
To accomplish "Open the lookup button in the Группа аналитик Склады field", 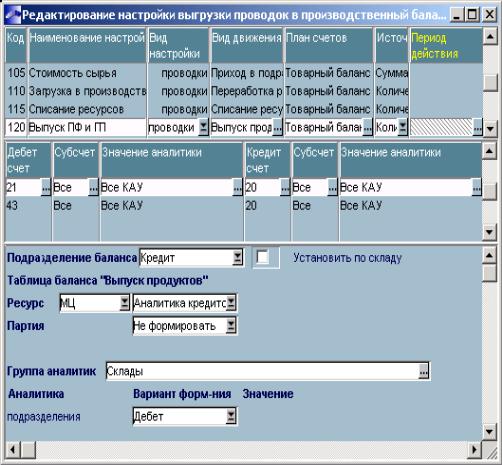I will click(424, 371).
